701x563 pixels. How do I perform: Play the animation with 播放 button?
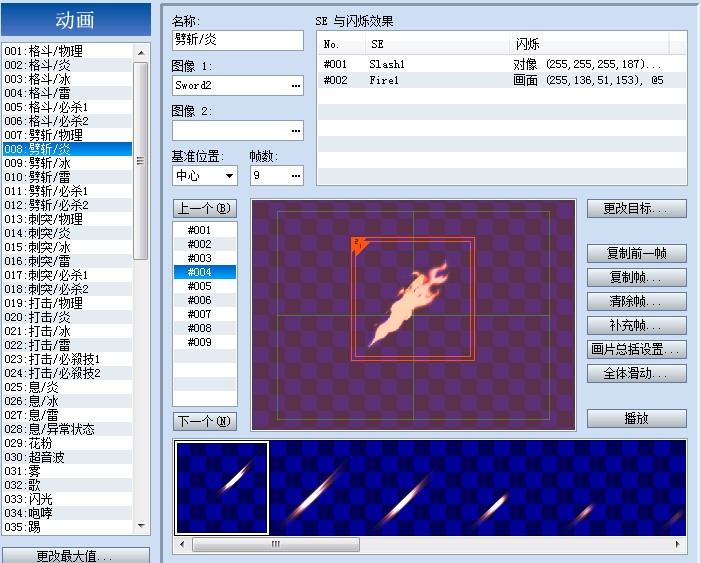pyautogui.click(x=637, y=419)
